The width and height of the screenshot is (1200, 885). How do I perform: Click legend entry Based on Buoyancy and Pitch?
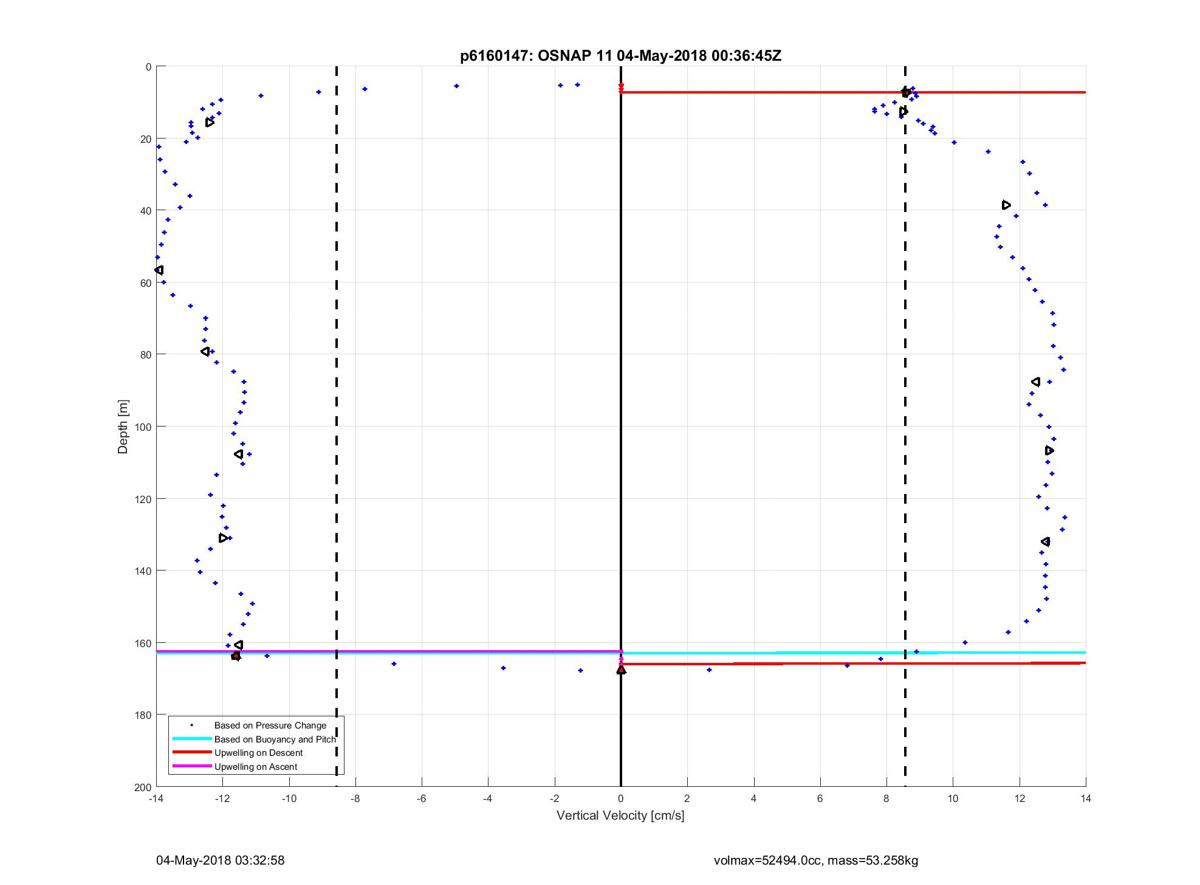(x=274, y=739)
